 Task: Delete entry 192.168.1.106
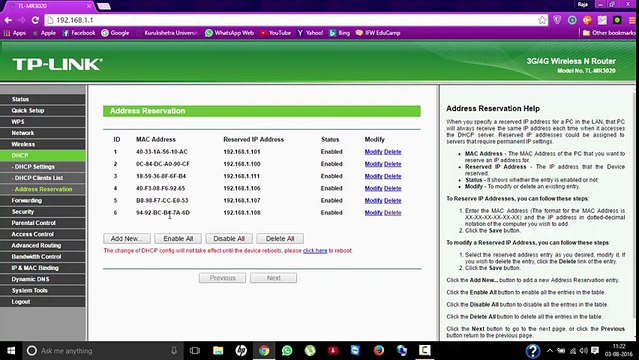[x=392, y=188]
